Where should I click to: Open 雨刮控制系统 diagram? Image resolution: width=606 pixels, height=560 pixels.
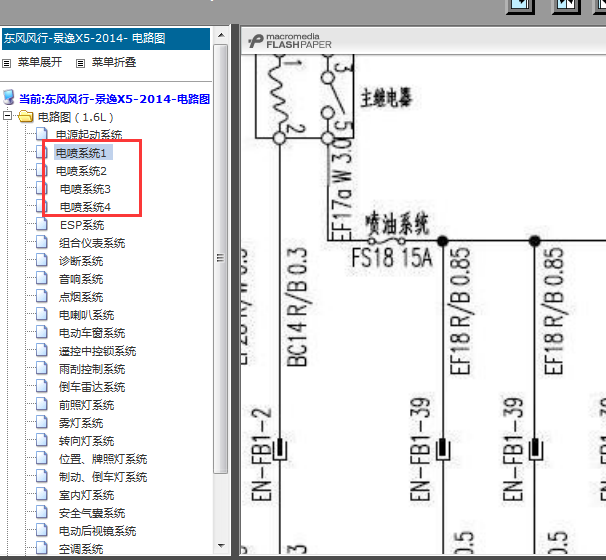point(92,369)
